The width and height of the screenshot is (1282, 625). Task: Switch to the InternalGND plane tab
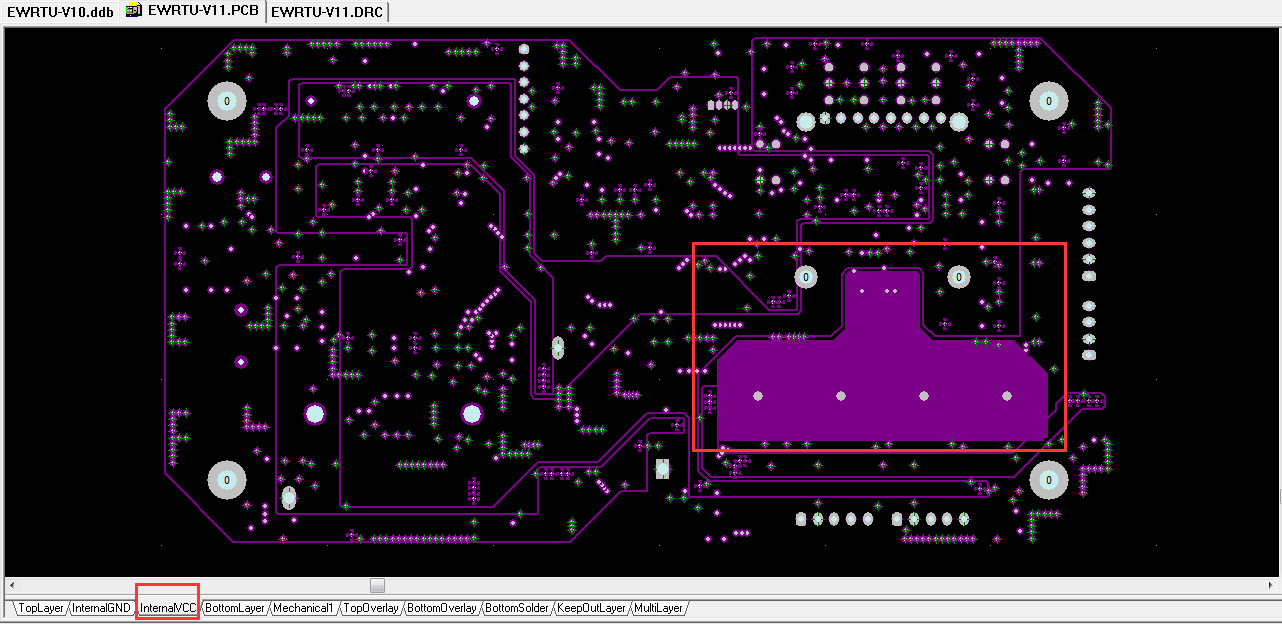(x=102, y=608)
